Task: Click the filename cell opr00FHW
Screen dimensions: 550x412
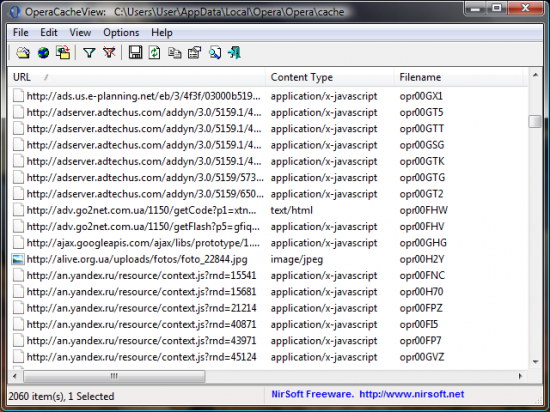Action: point(423,210)
